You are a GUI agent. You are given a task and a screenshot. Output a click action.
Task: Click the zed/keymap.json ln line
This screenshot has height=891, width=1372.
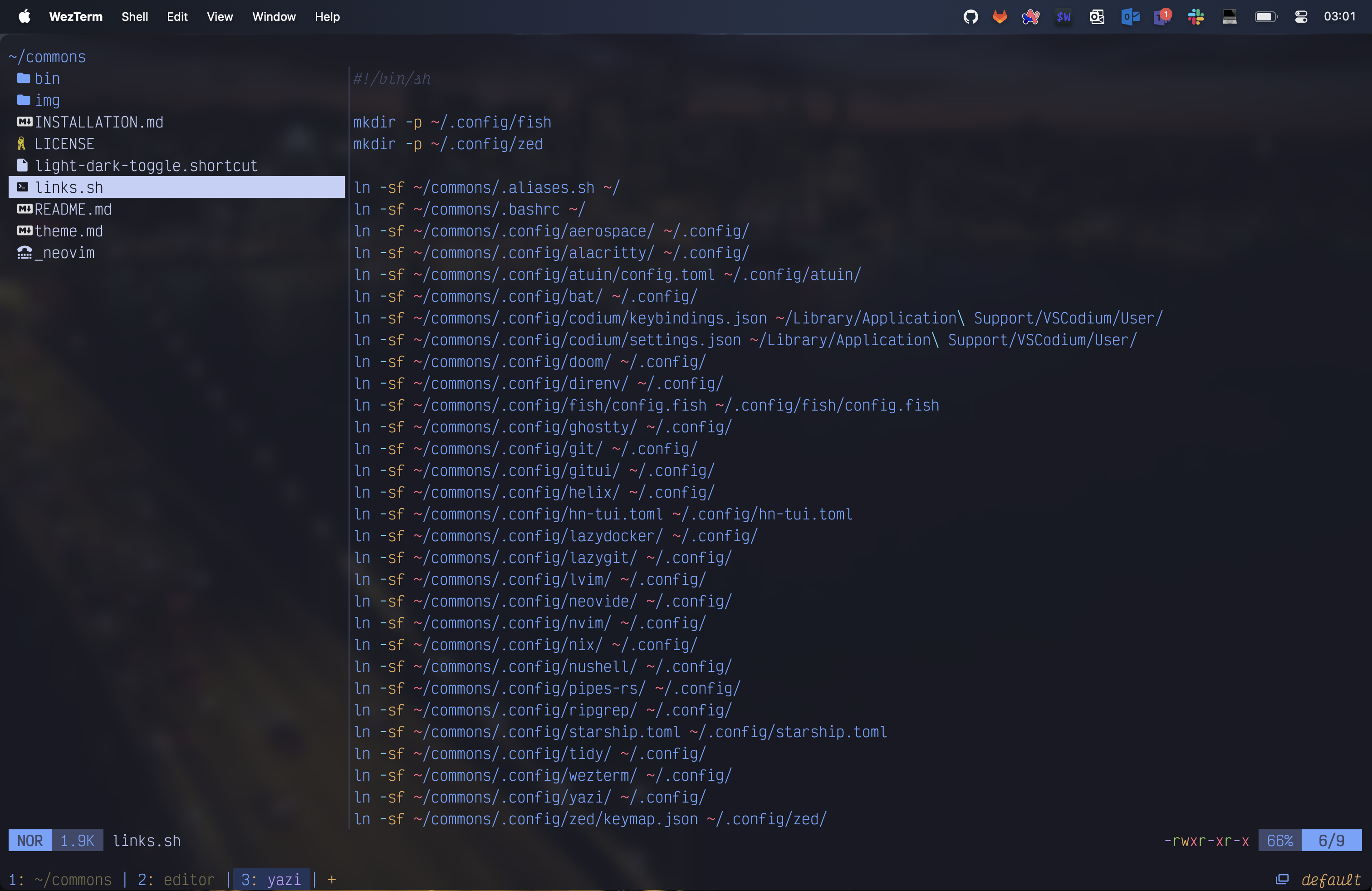(590, 819)
